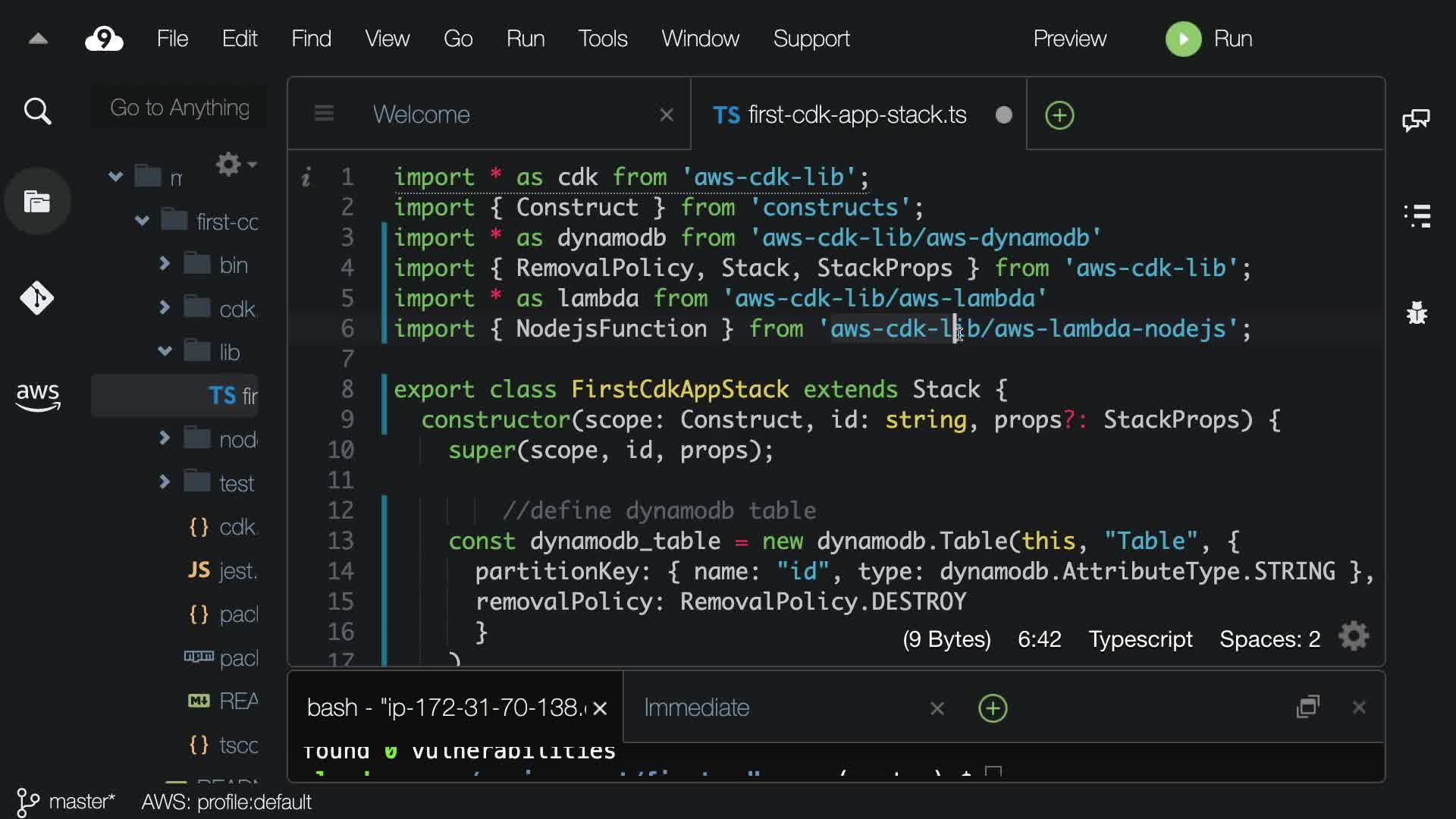Click the Preview button

pos(1069,39)
